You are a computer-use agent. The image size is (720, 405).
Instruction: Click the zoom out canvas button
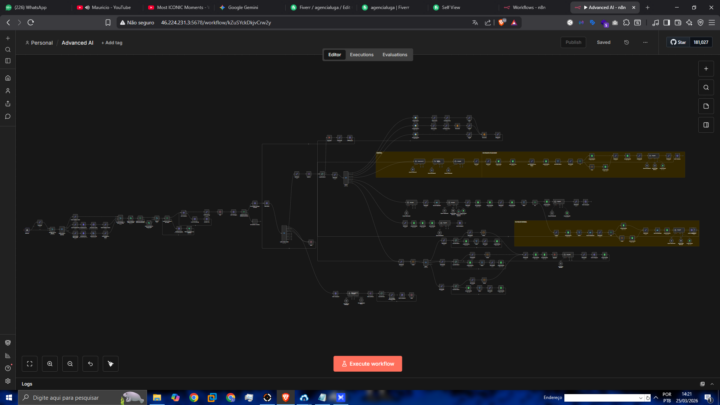(70, 364)
